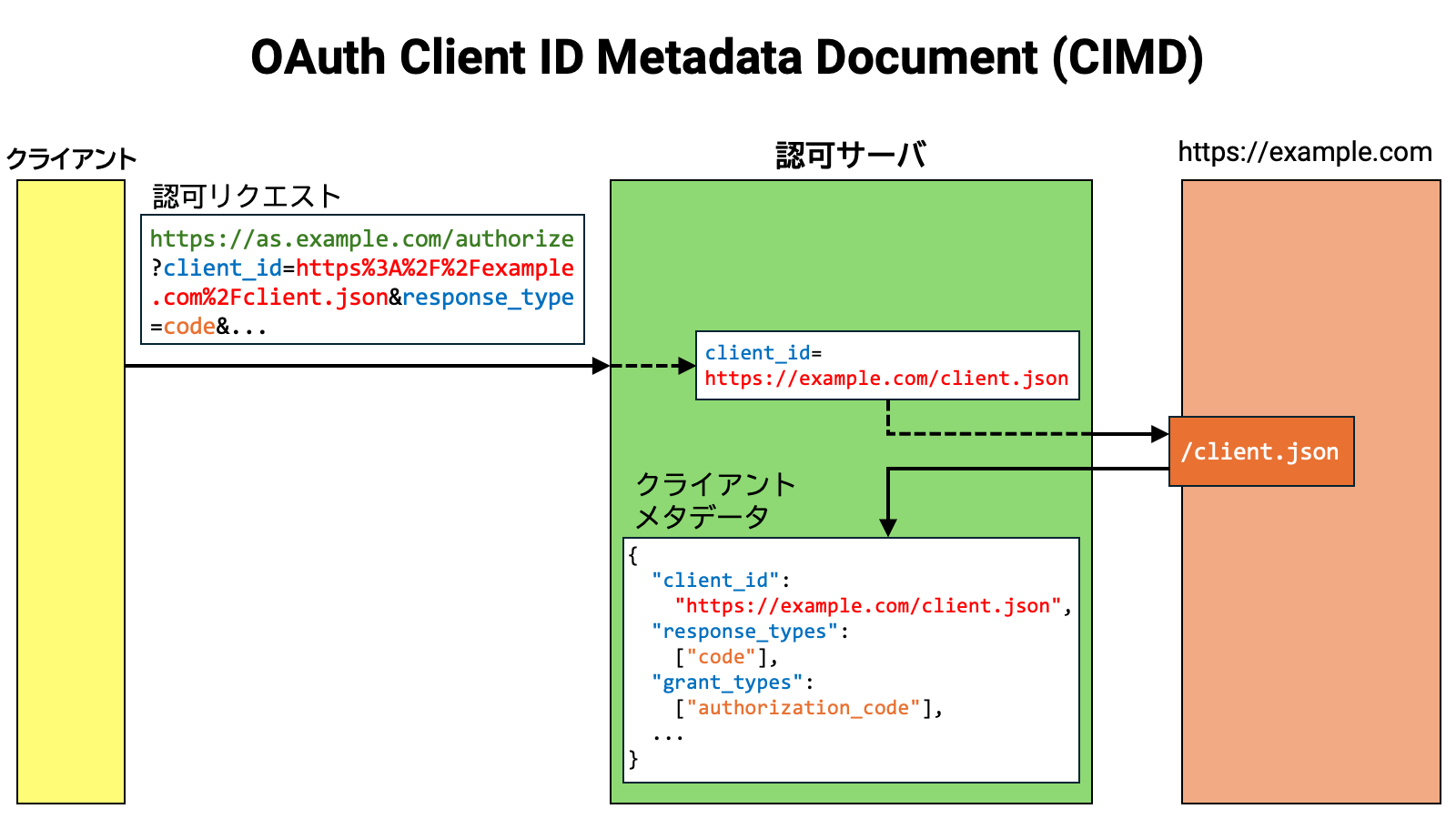1456x819 pixels.
Task: Select the yellow client rectangle
Action: coord(71,491)
